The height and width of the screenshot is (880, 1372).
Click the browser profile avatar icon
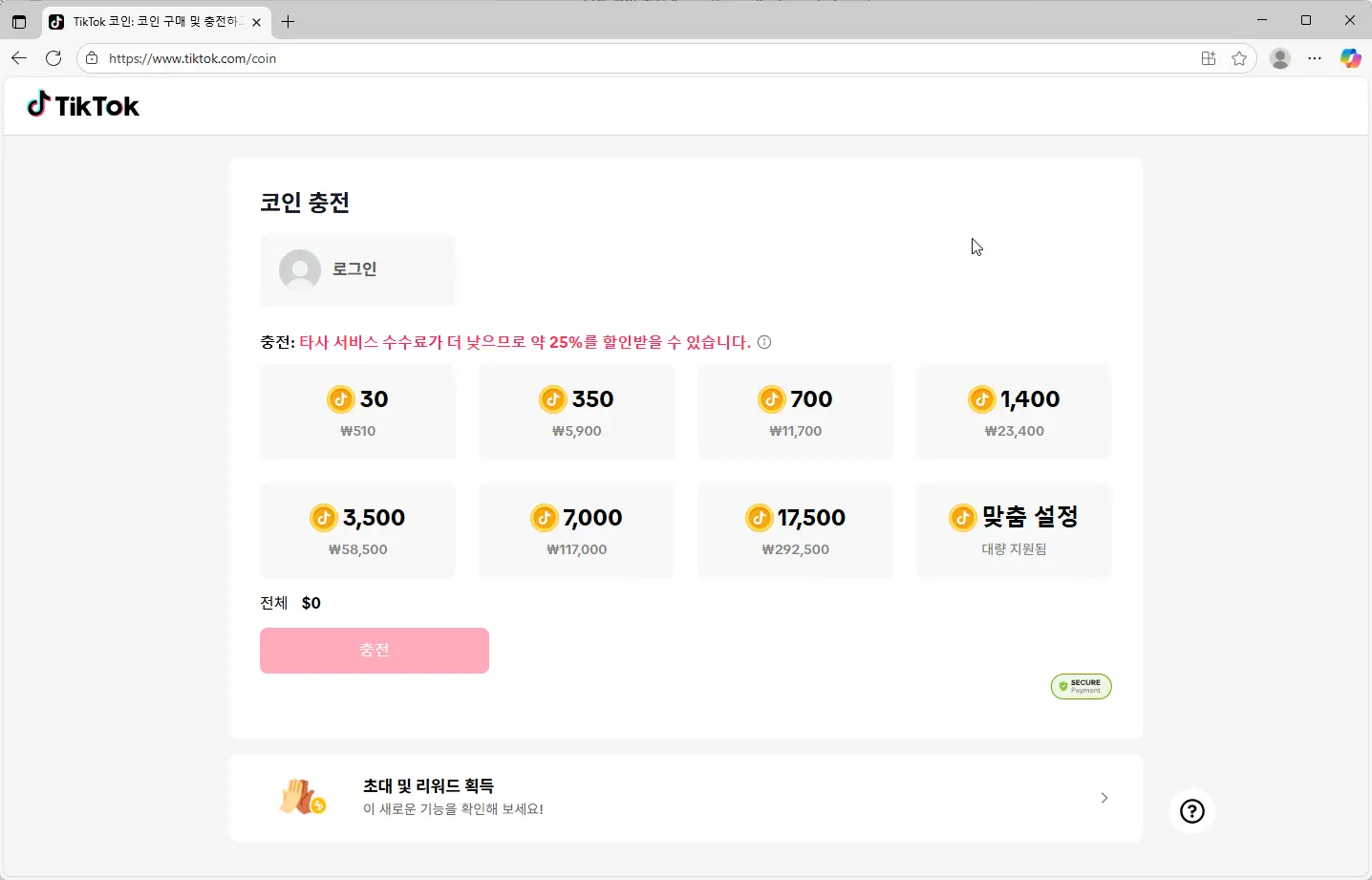pos(1279,58)
